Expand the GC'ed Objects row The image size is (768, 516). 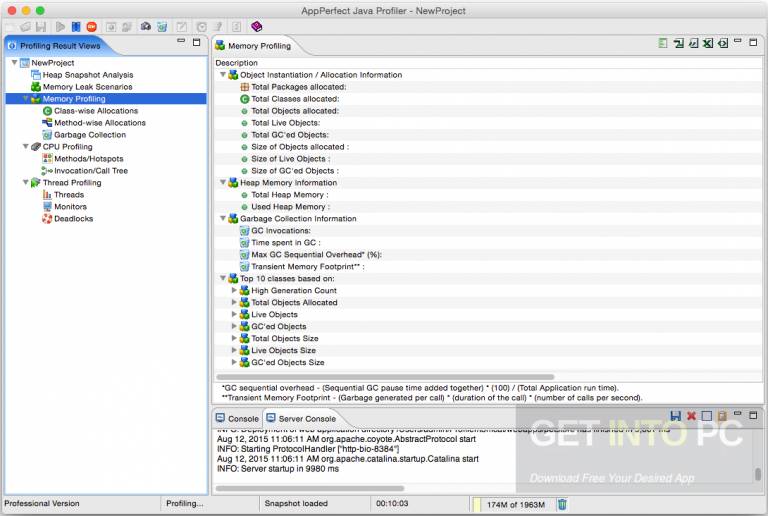point(234,326)
